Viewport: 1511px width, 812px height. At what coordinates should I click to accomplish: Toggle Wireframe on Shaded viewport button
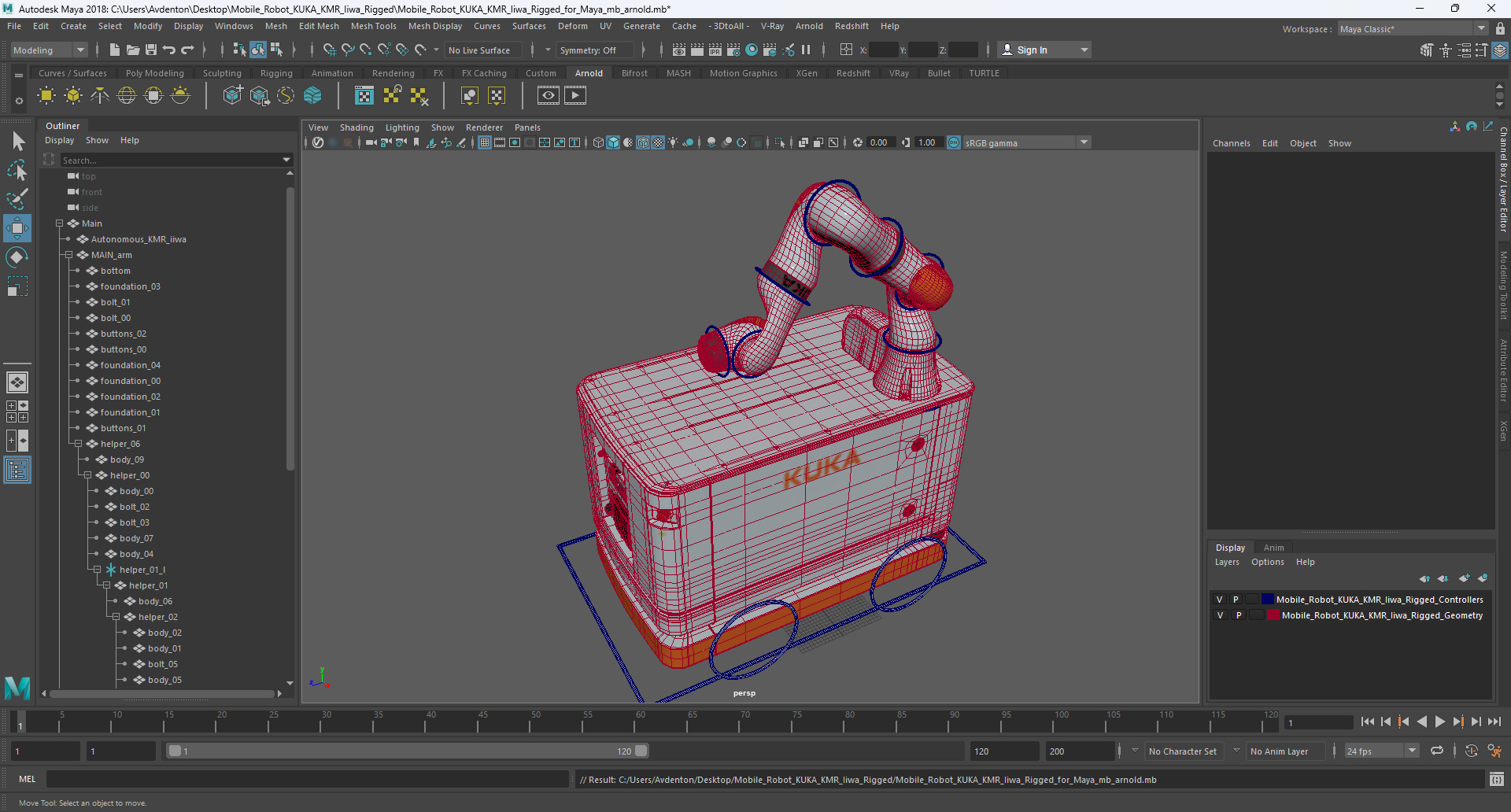click(643, 142)
